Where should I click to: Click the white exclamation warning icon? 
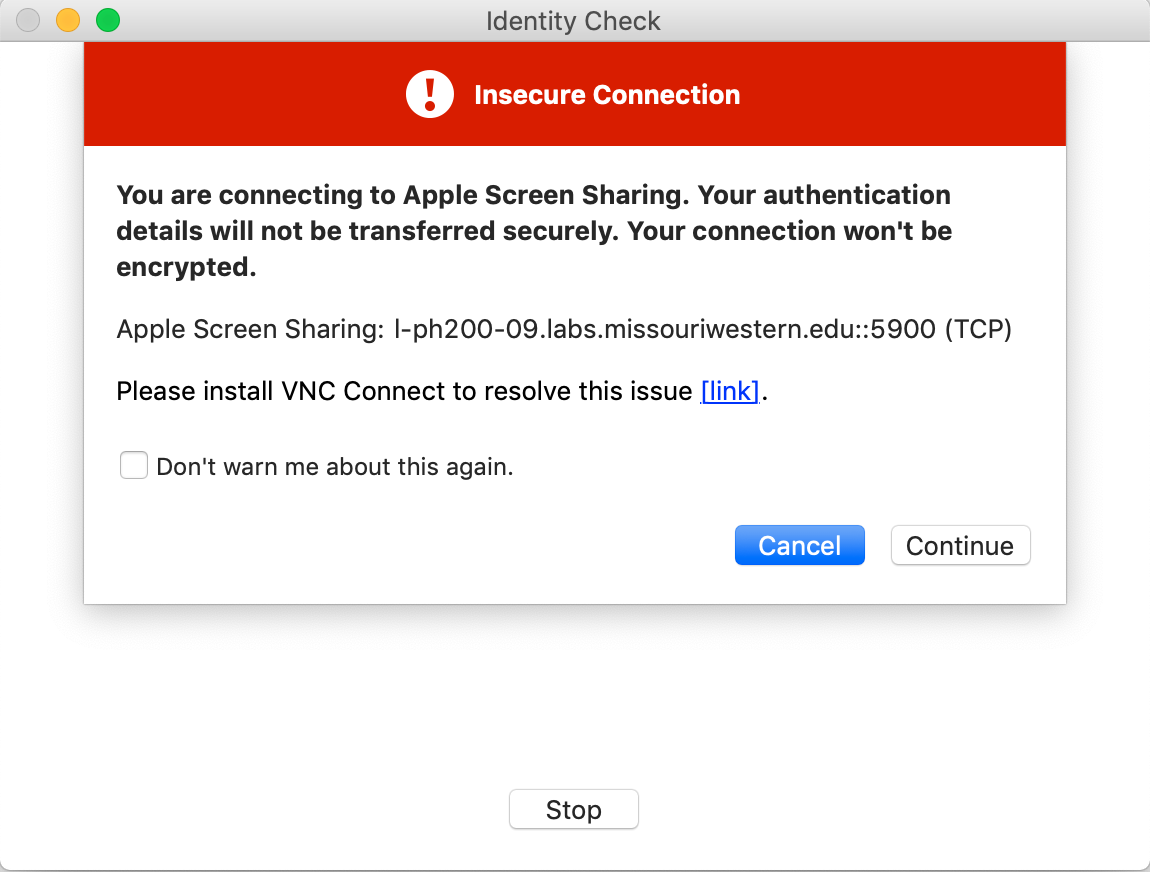click(x=430, y=95)
